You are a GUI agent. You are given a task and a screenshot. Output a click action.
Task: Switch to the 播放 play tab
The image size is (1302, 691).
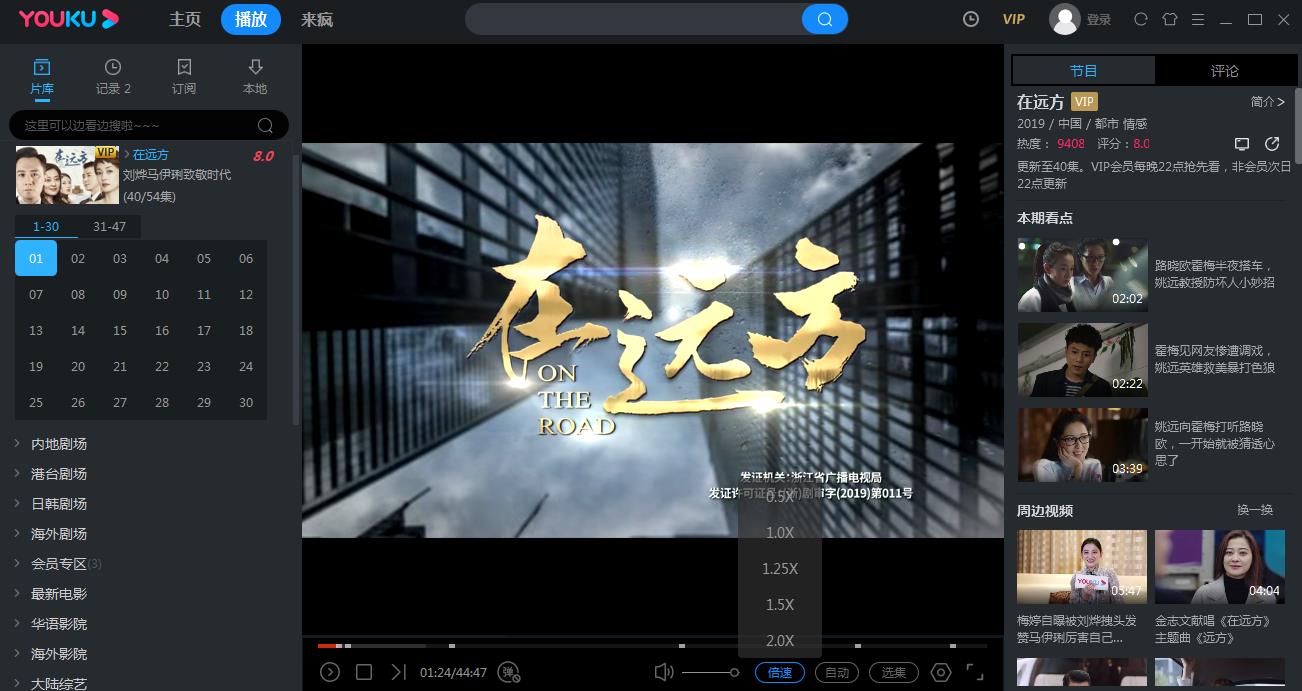click(251, 19)
